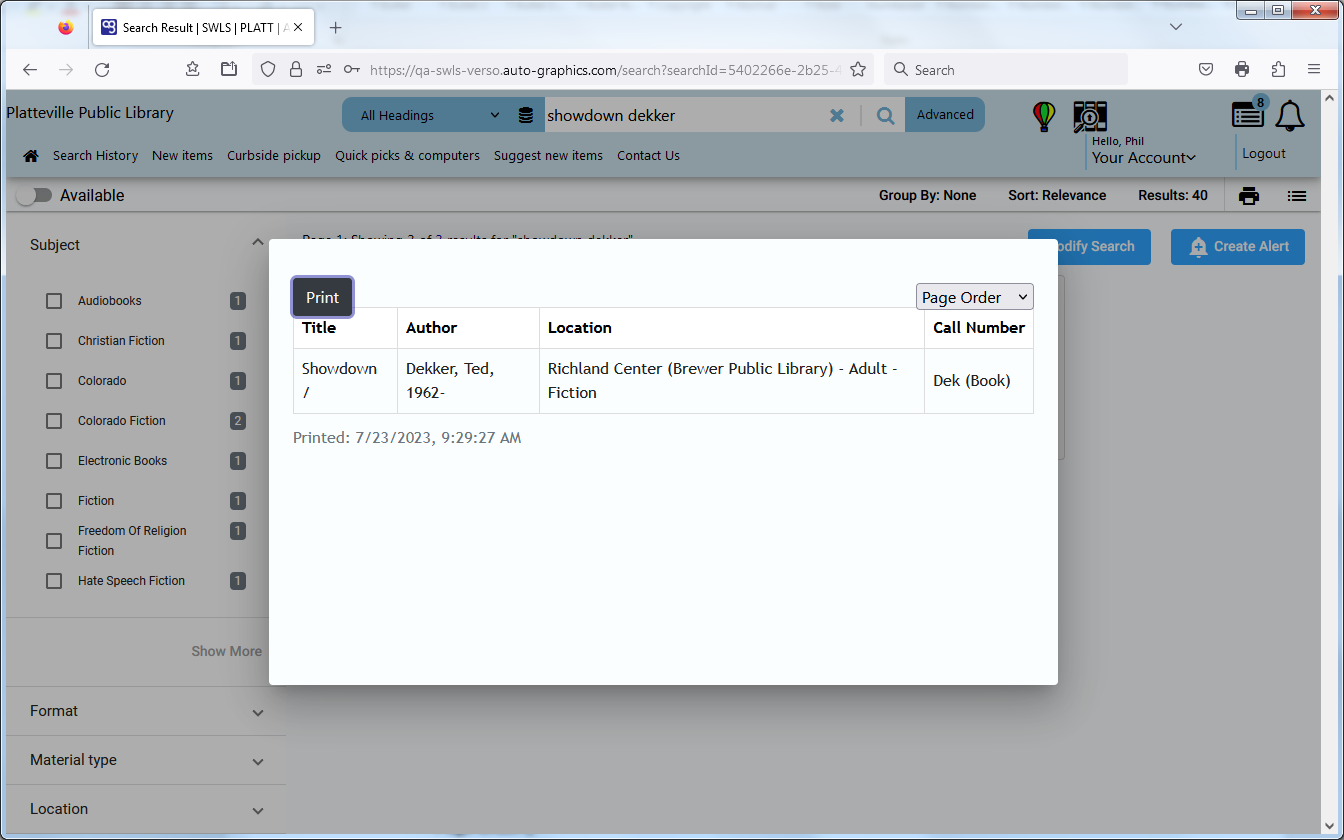This screenshot has width=1344, height=840.
Task: Open the Firefox hamburger menu
Action: tap(1314, 69)
